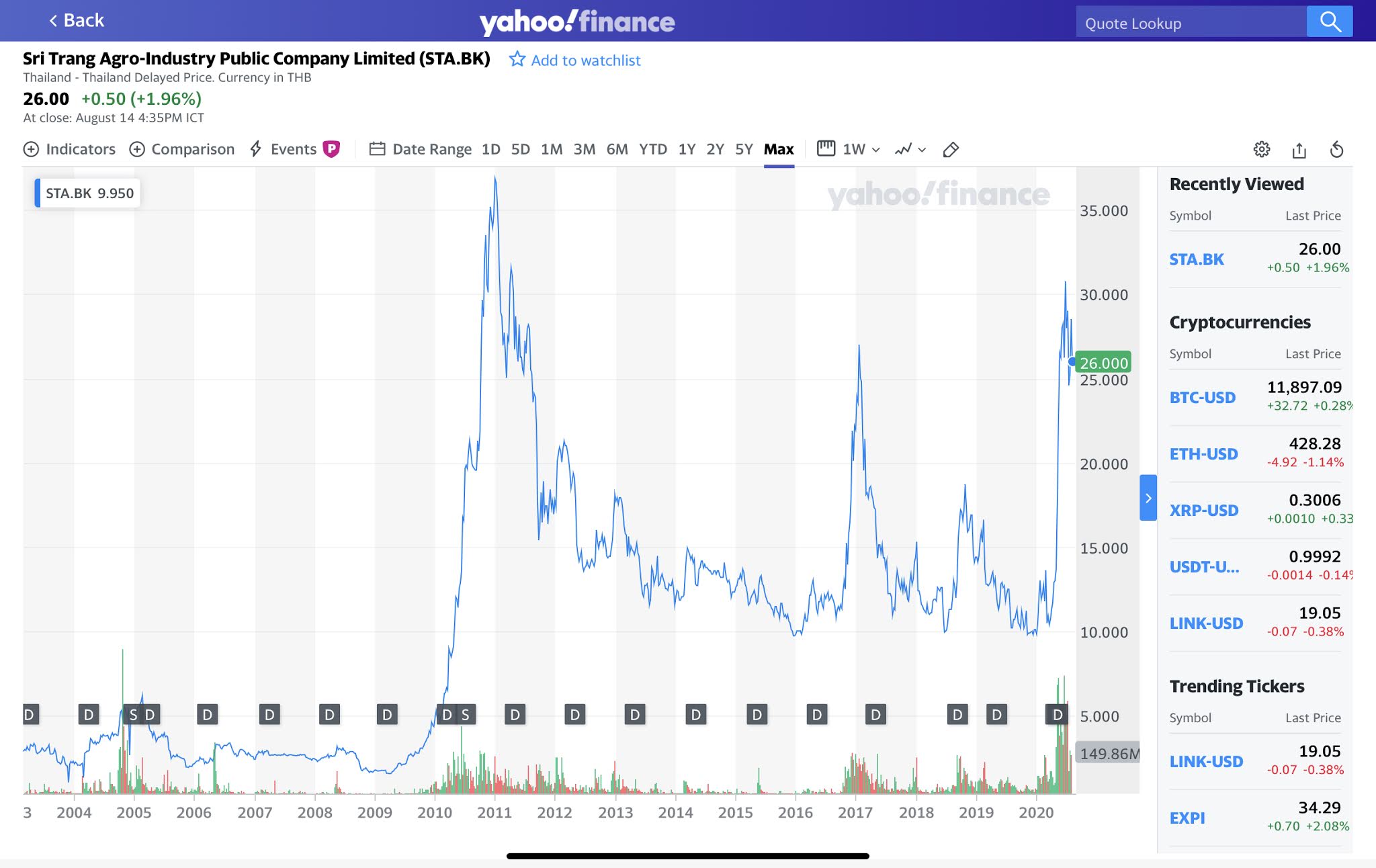Open the chart type line dropdown
This screenshot has height=868, width=1376.
(910, 149)
